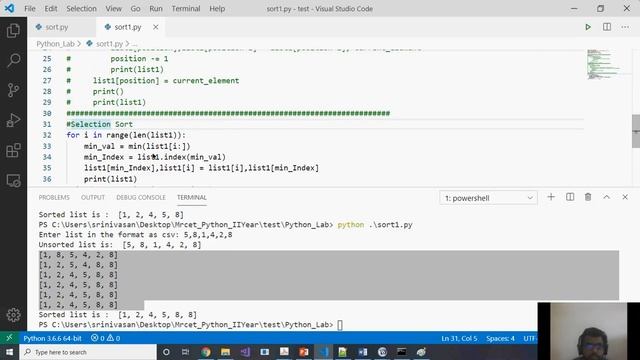640x360 pixels.
Task: Open the Windows Start menu
Action: pyautogui.click(x=9, y=352)
